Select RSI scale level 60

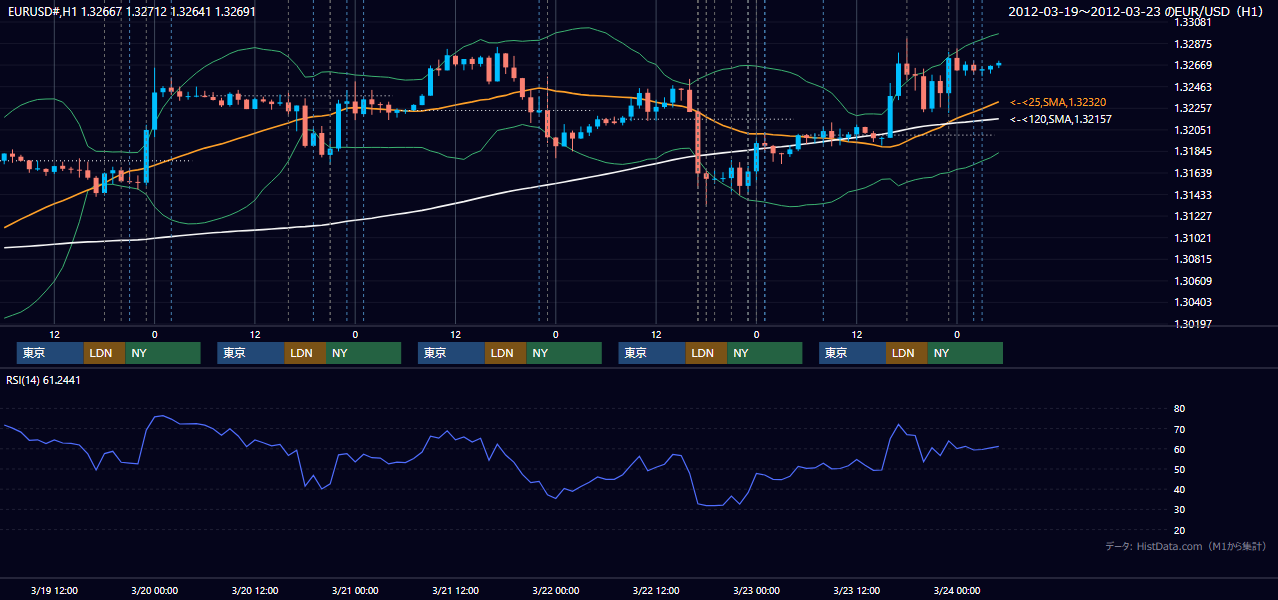click(1179, 450)
